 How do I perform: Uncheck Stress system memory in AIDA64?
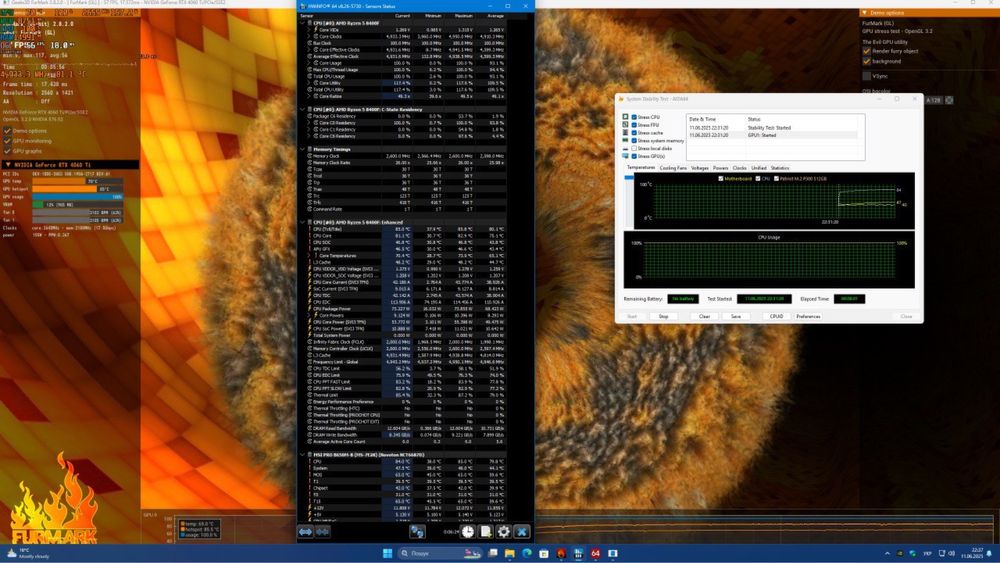[x=634, y=140]
